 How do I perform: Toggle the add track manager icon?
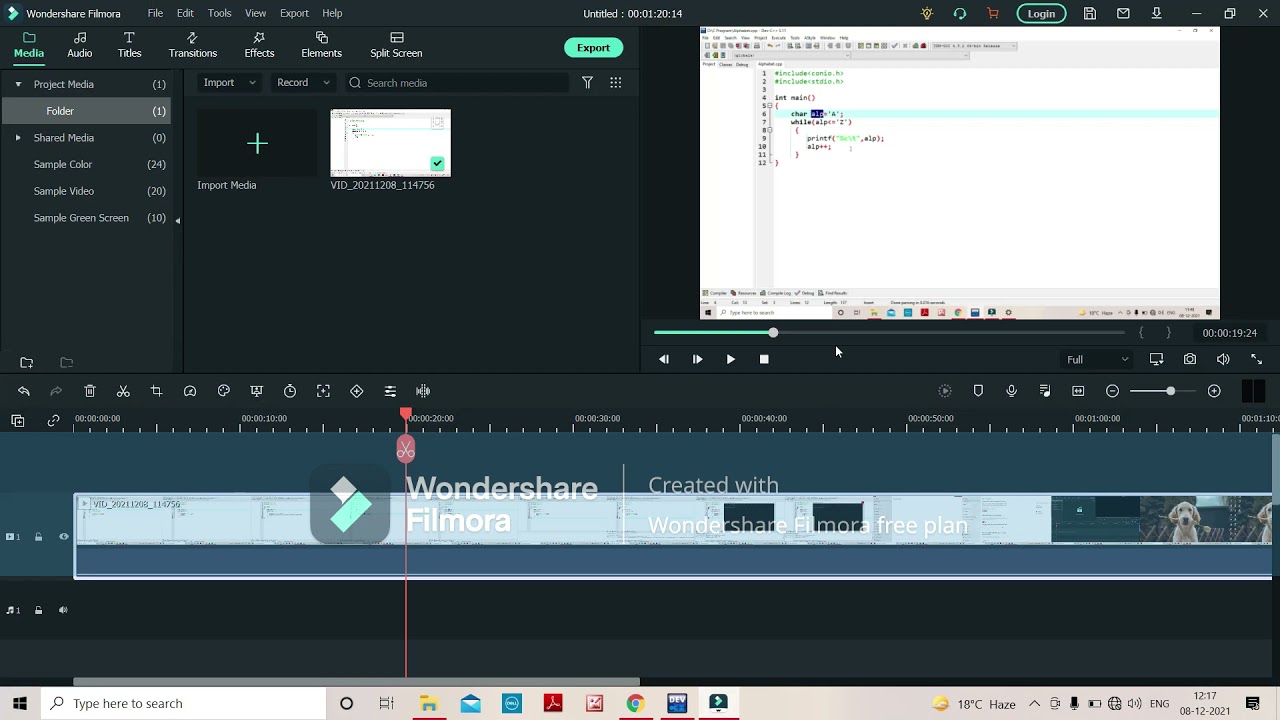point(18,421)
